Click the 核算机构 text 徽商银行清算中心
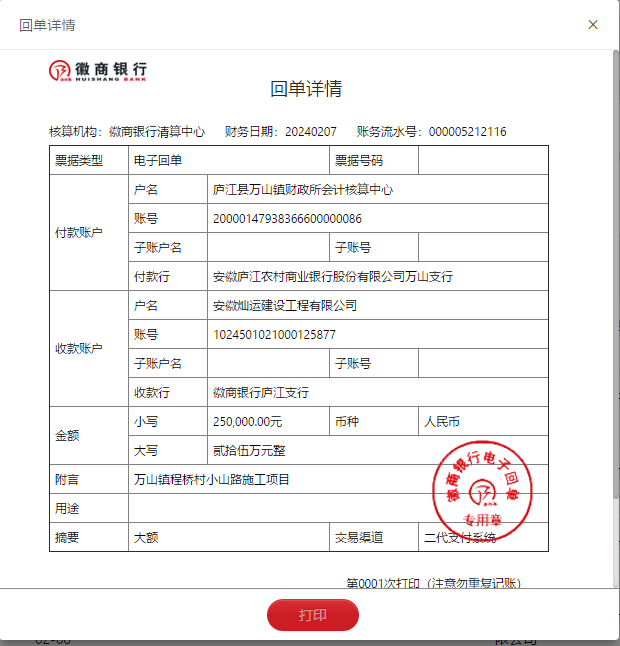This screenshot has height=646, width=620. (156, 131)
